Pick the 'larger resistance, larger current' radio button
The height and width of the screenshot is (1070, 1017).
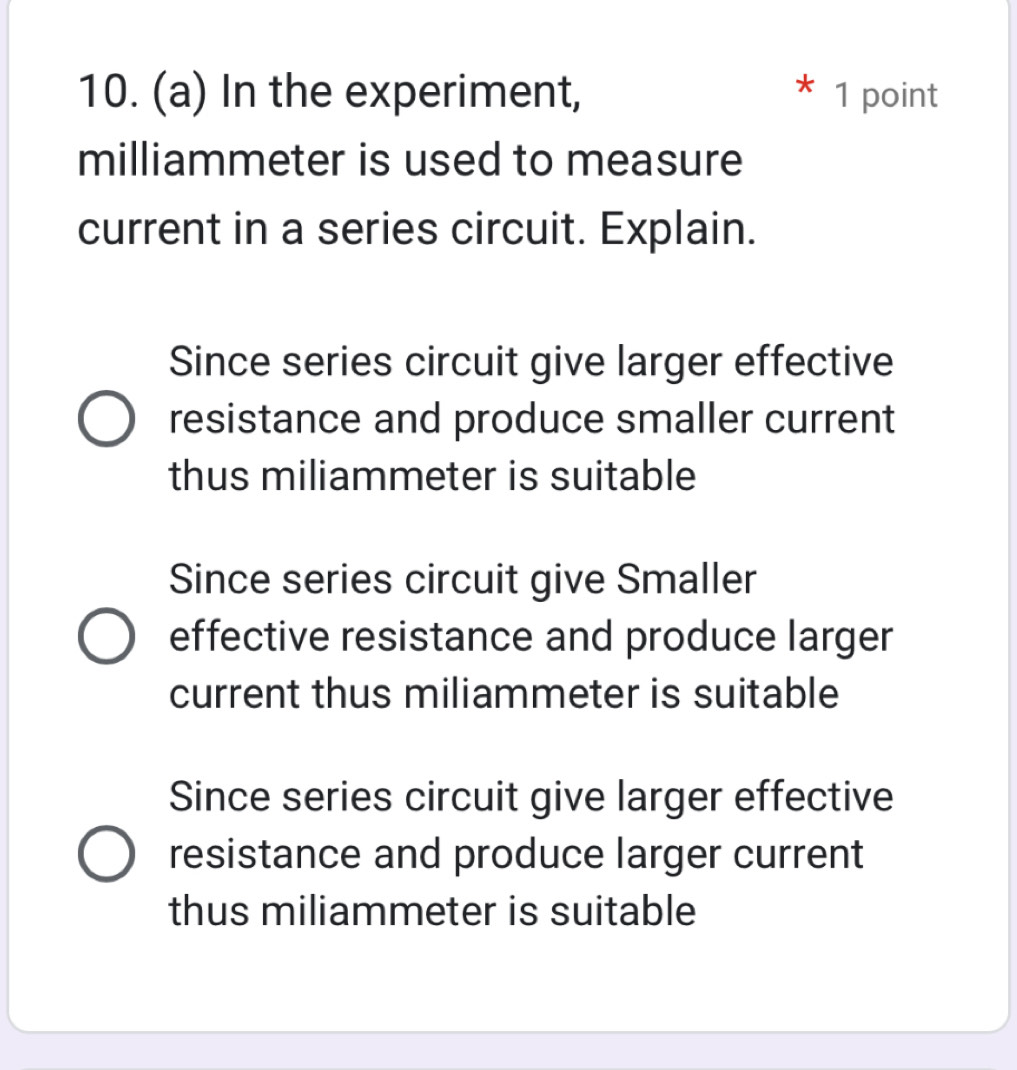[x=107, y=856]
